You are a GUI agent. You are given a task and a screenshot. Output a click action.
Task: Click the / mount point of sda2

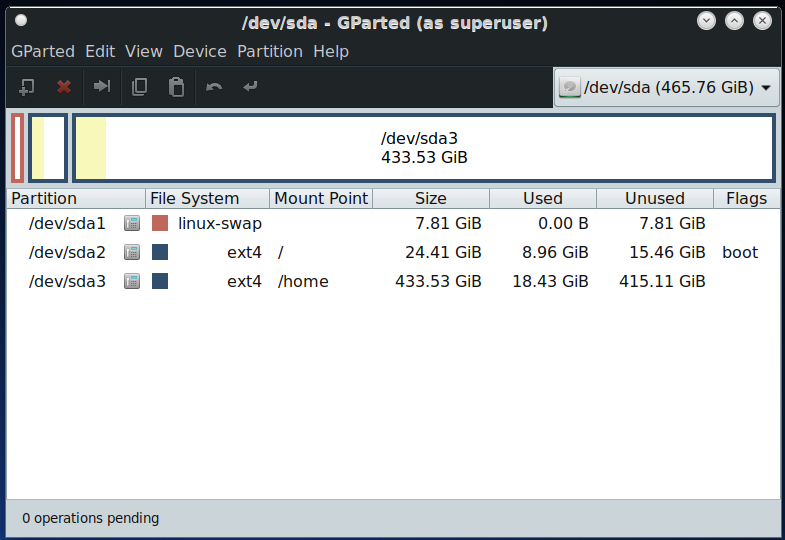280,252
